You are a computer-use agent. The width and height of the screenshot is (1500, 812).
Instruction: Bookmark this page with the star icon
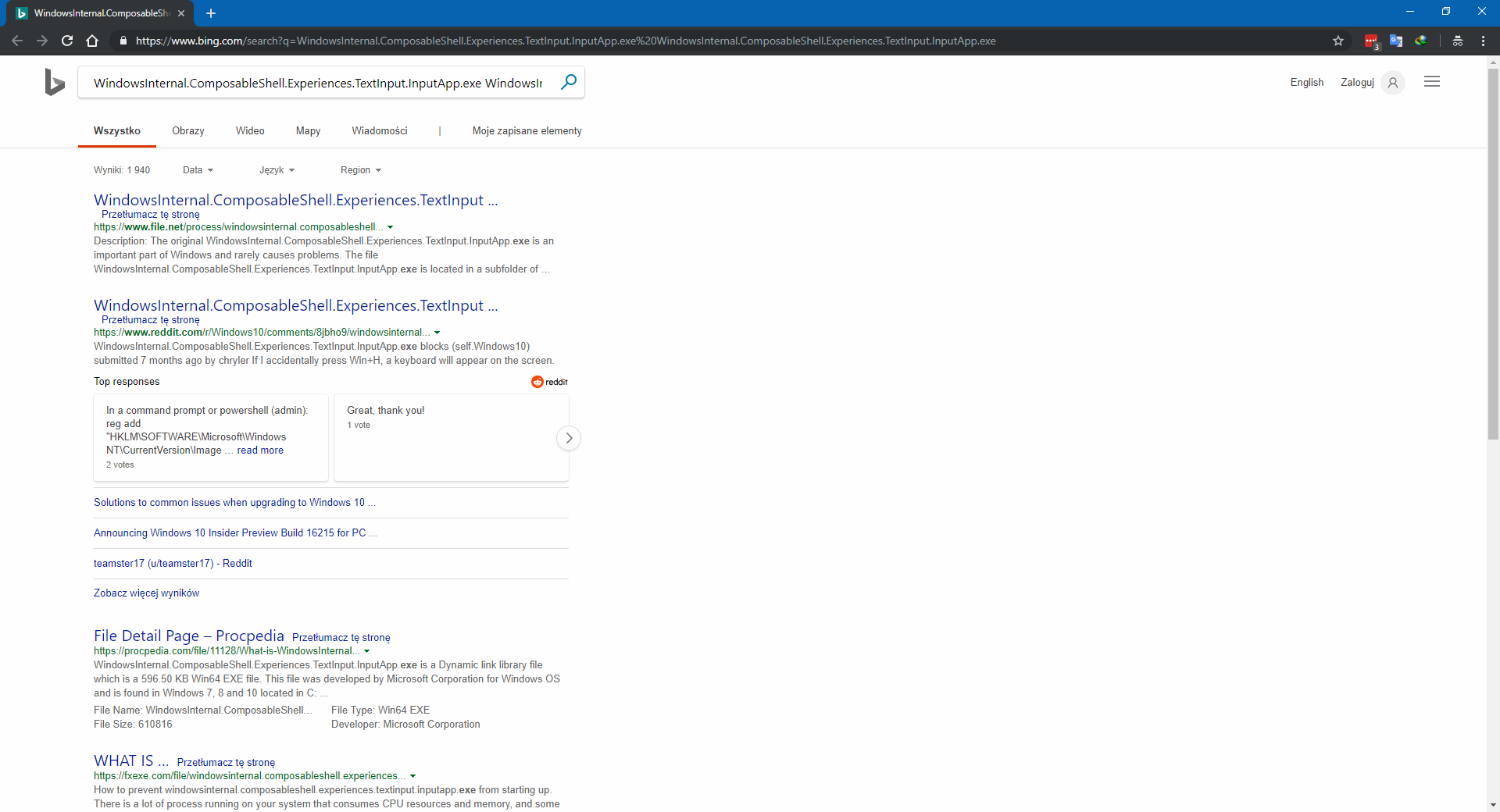[x=1338, y=41]
